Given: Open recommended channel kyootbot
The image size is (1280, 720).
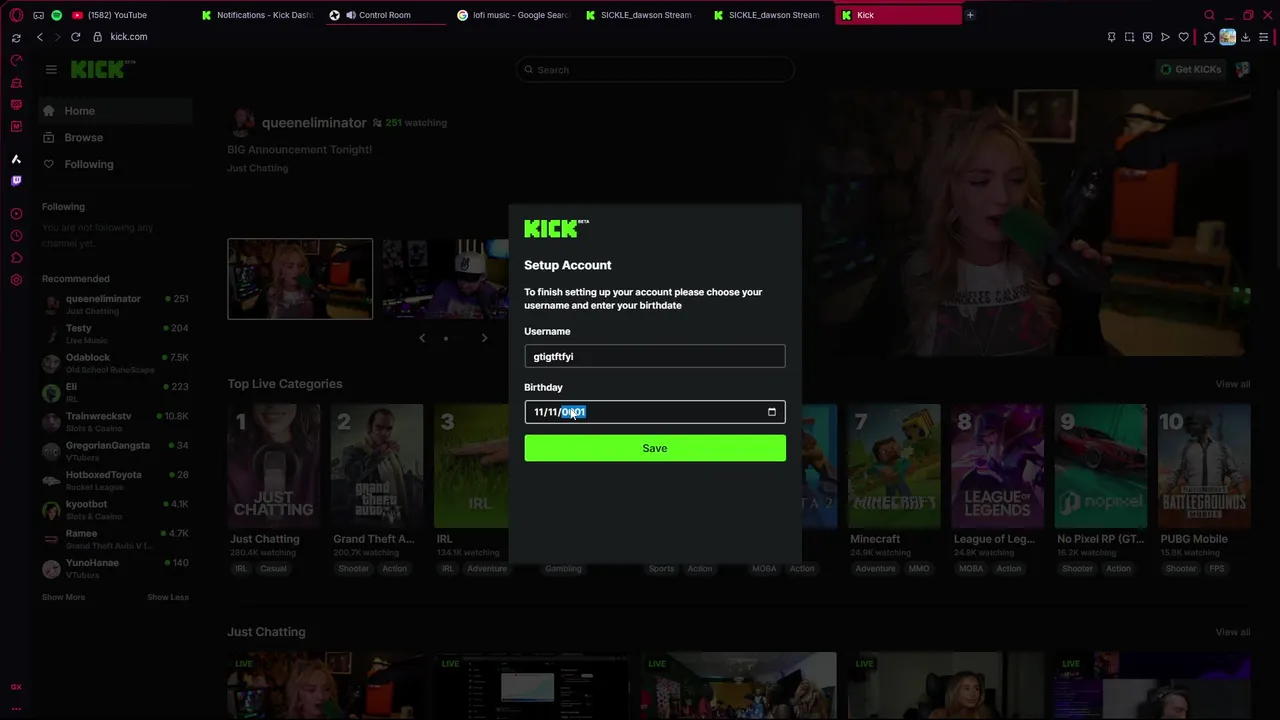Looking at the screenshot, I should 116,510.
